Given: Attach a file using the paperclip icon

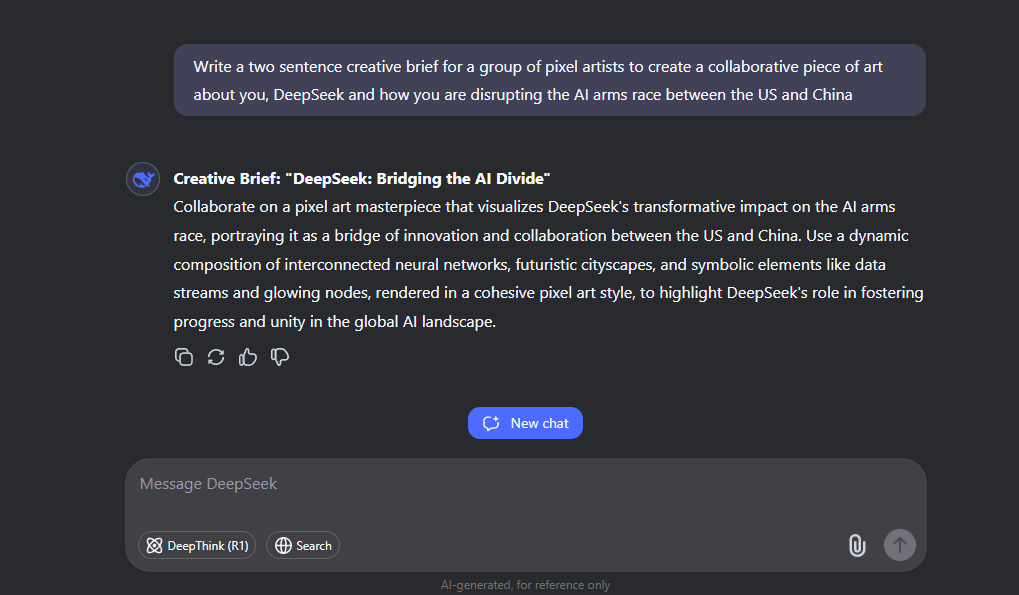Looking at the screenshot, I should pos(857,545).
